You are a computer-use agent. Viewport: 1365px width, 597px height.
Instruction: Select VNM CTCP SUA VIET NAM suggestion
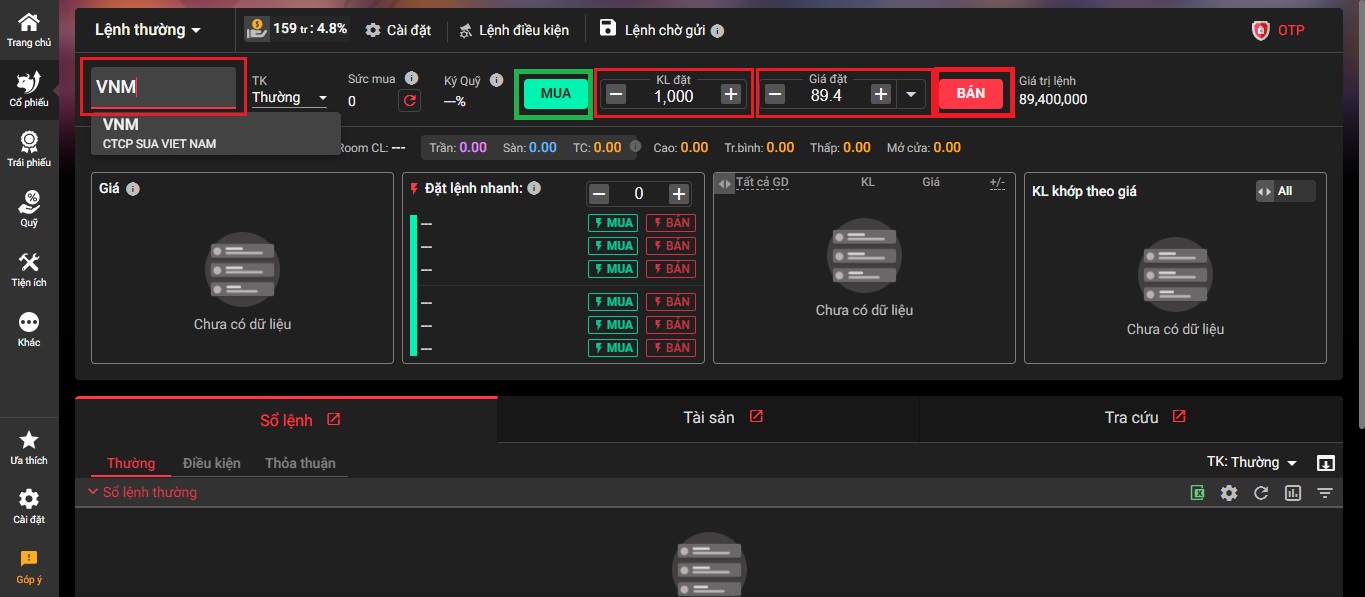(216, 133)
